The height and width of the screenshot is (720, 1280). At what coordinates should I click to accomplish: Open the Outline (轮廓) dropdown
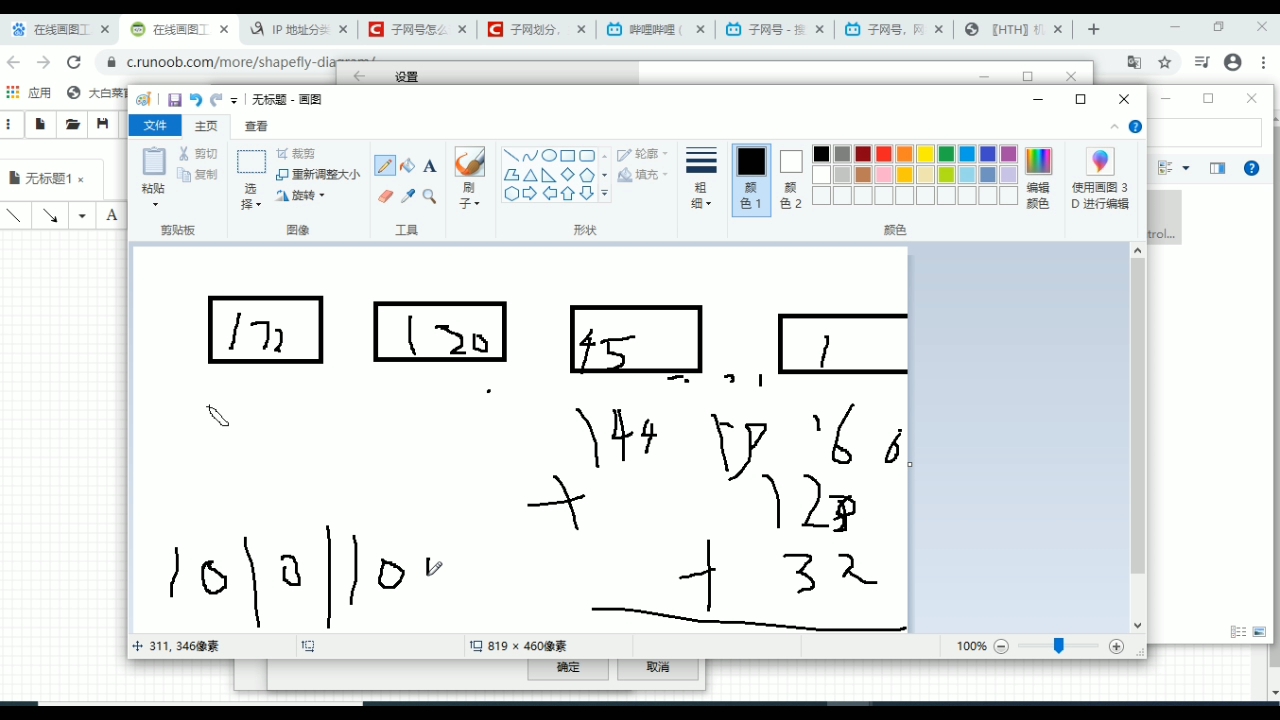pyautogui.click(x=643, y=154)
